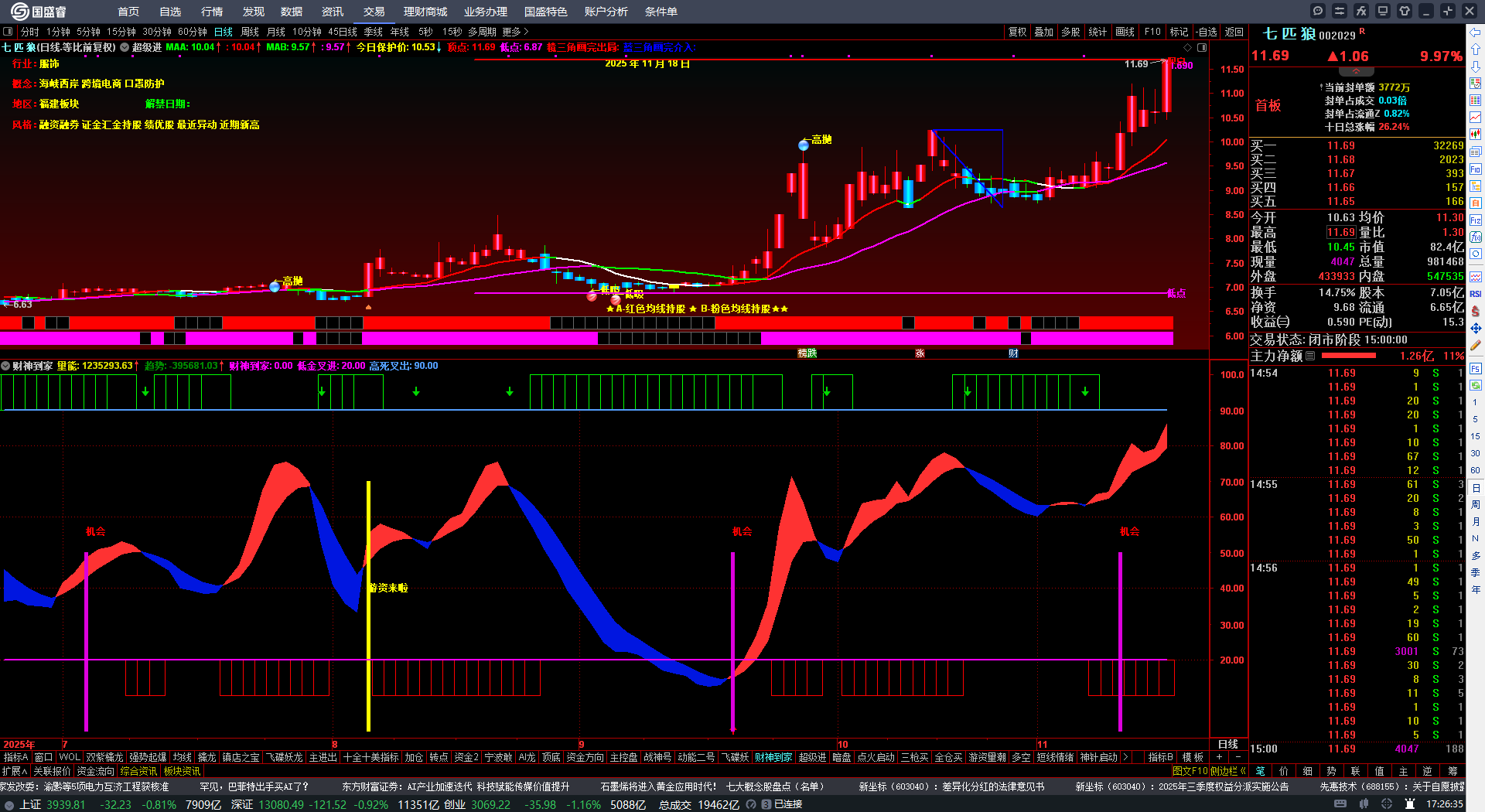Click the F10 info icon in right sidebar
Viewport: 1485px width, 812px height.
tap(1476, 169)
